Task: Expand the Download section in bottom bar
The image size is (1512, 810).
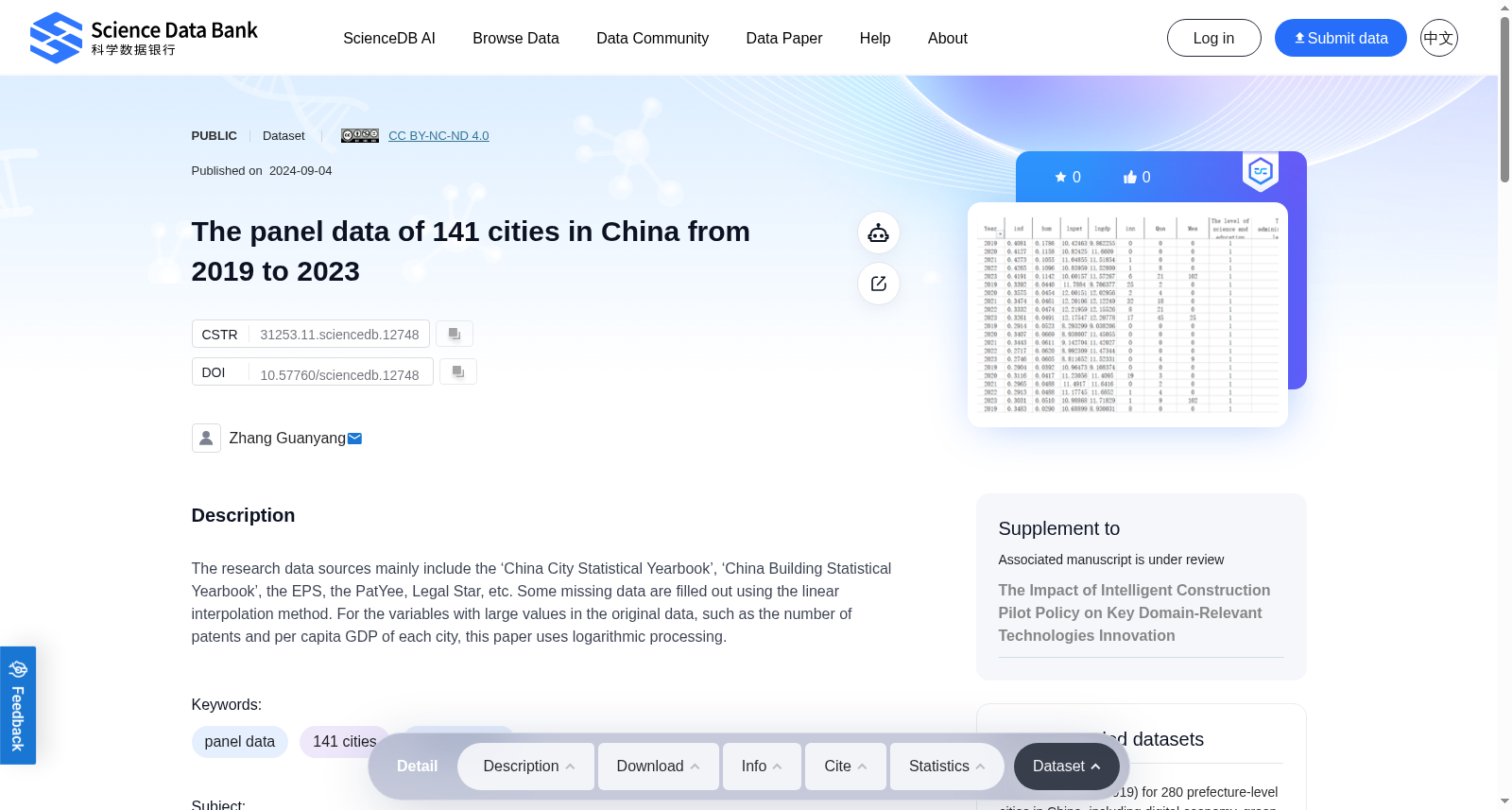Action: tap(659, 767)
